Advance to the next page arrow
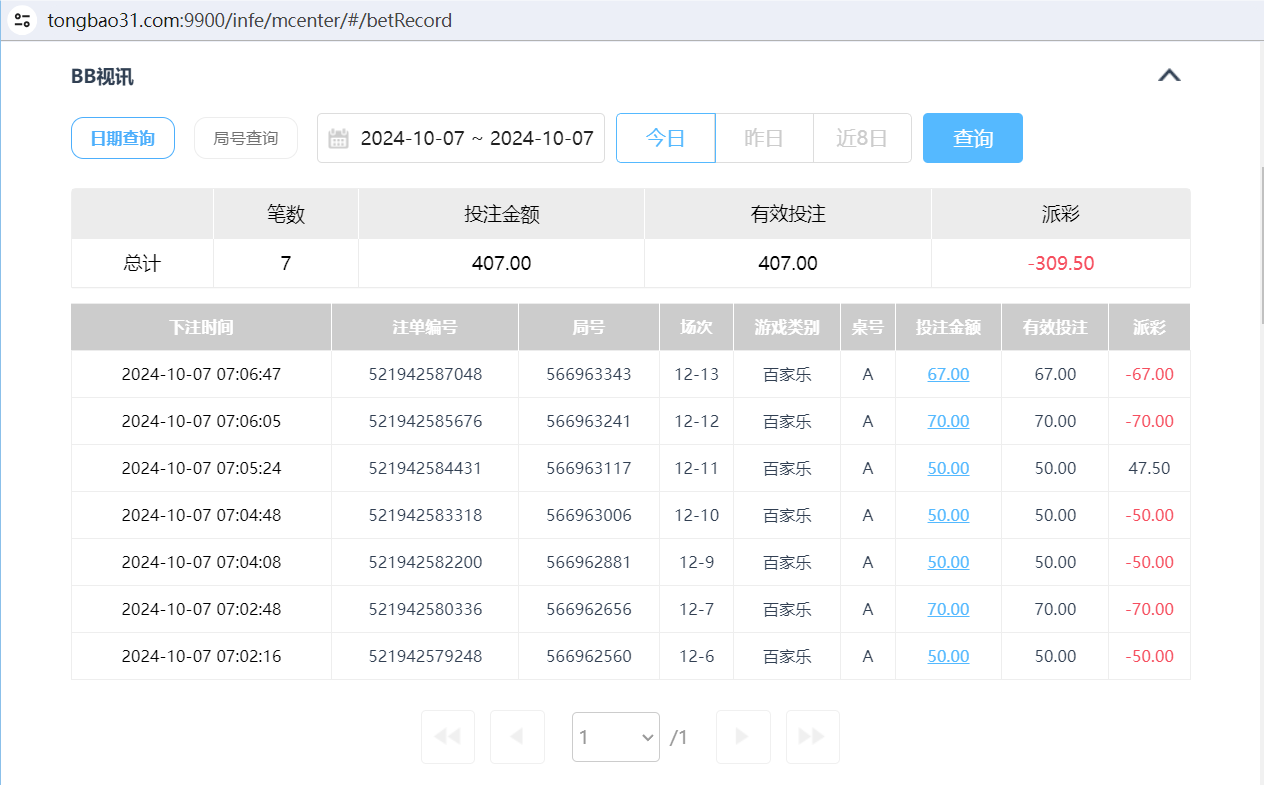Viewport: 1264px width, 785px height. [x=742, y=737]
